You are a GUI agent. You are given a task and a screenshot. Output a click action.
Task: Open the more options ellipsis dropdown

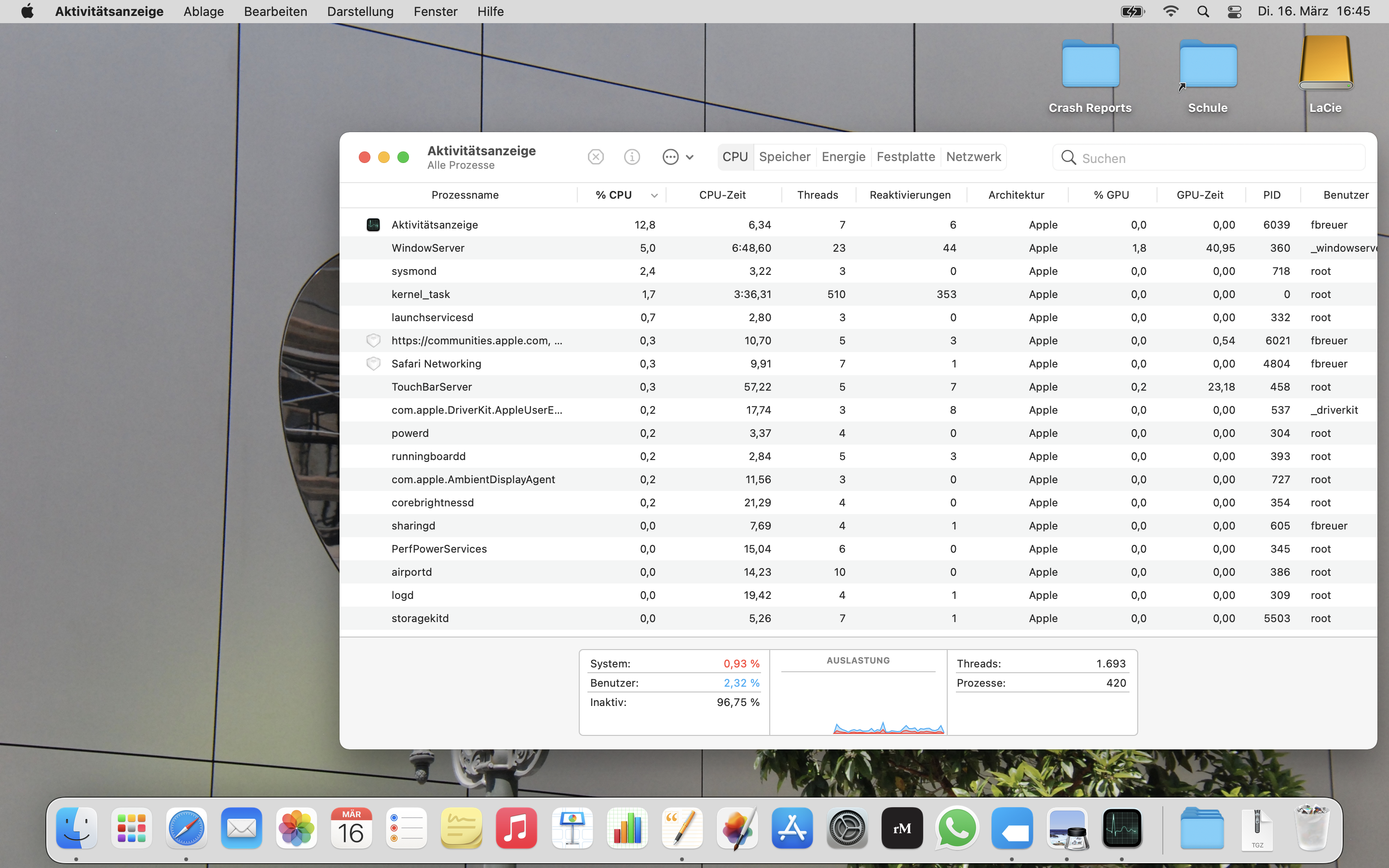pos(677,157)
